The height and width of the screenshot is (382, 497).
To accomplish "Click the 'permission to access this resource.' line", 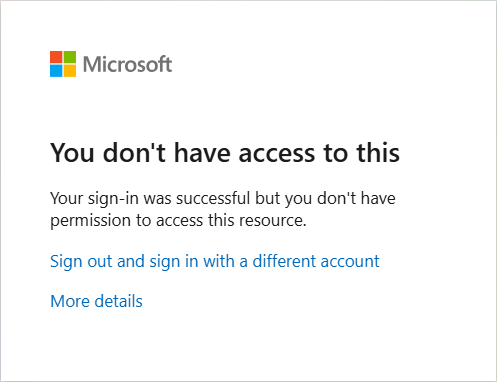I will 178,221.
